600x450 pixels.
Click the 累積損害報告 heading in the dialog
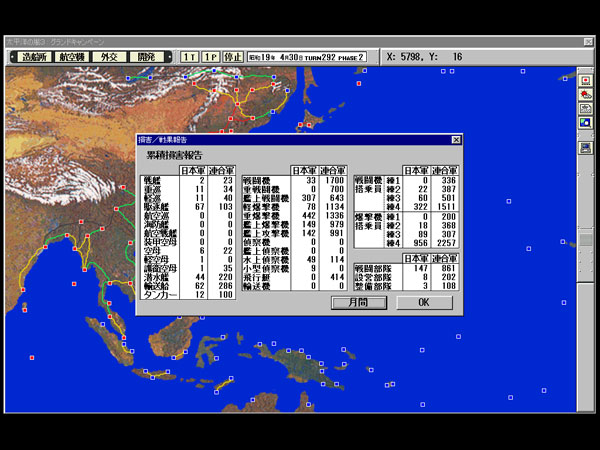(184, 156)
